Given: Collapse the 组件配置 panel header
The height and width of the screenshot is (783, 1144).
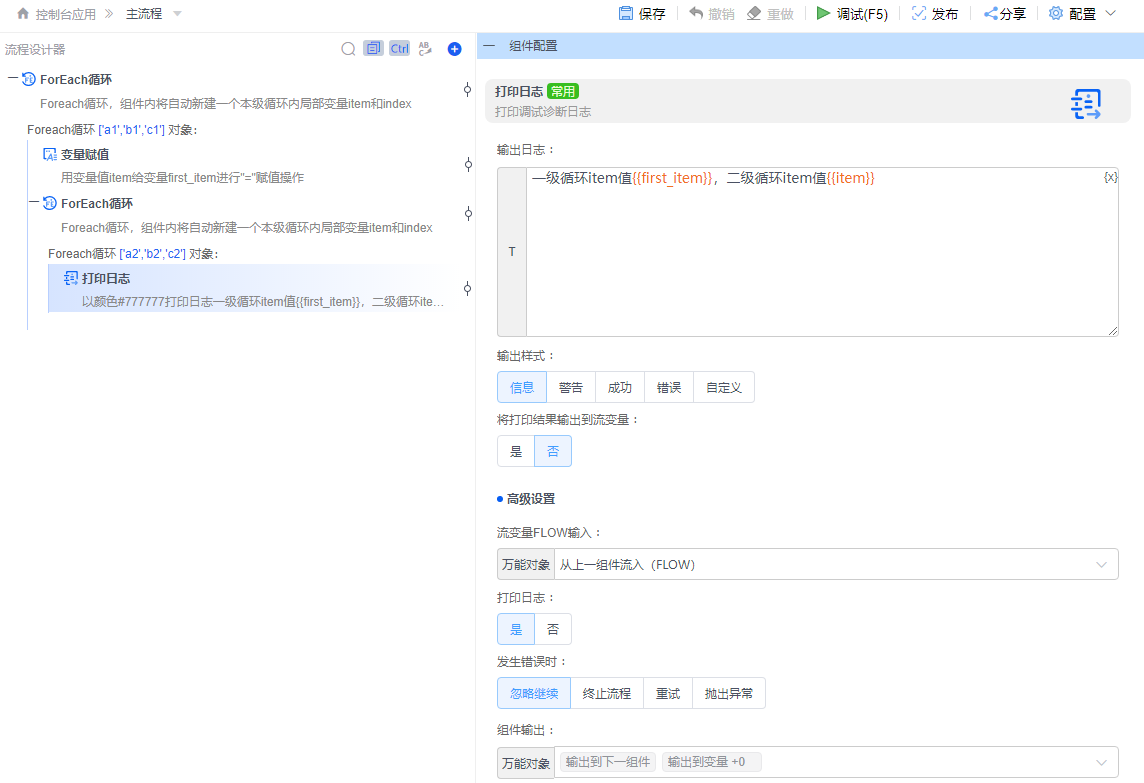Looking at the screenshot, I should [x=489, y=45].
